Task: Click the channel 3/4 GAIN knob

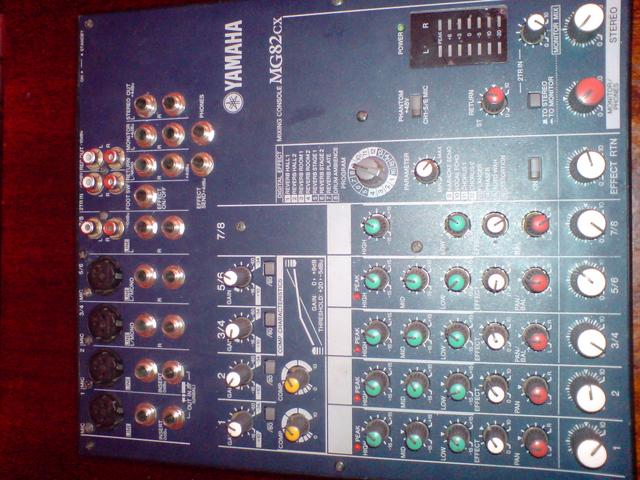Action: point(238,328)
